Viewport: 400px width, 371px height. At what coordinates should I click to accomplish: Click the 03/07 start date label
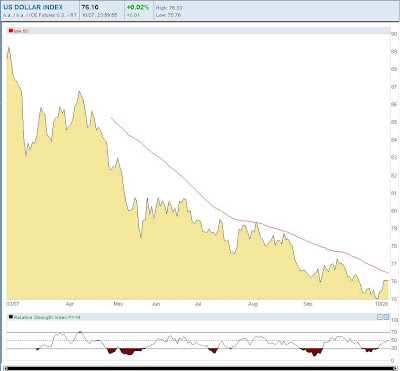pos(13,304)
